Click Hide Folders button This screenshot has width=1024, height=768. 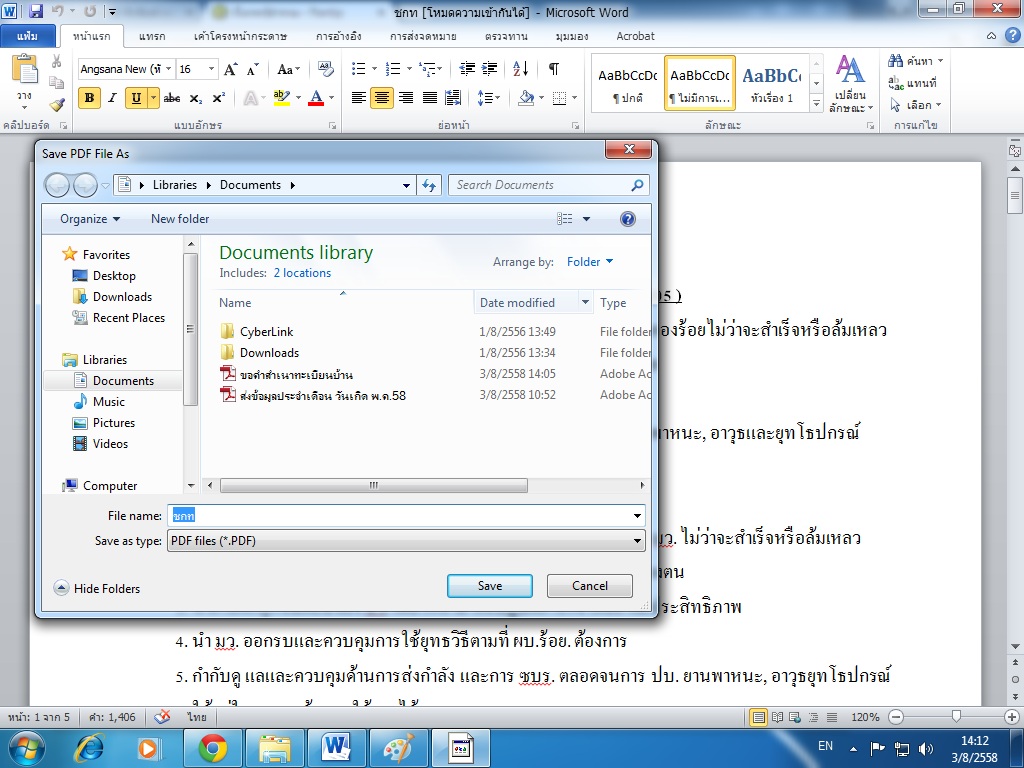[97, 588]
